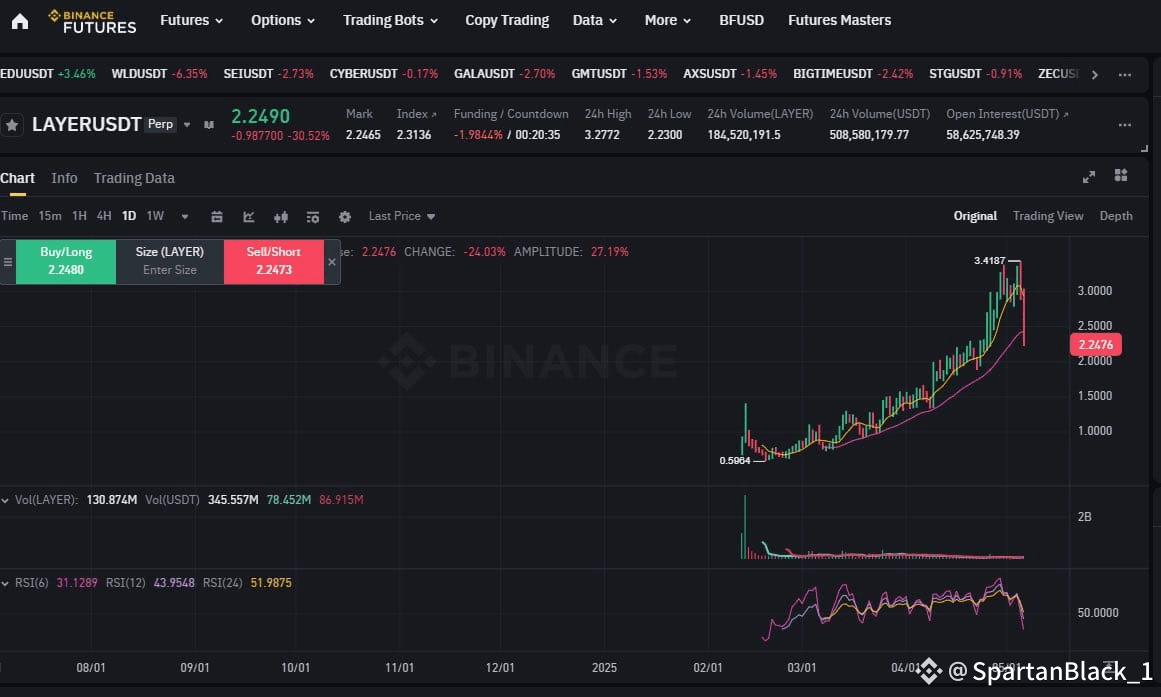Click Buy/Long at 2.2480
Screen dimensions: 1161x697
click(x=66, y=261)
